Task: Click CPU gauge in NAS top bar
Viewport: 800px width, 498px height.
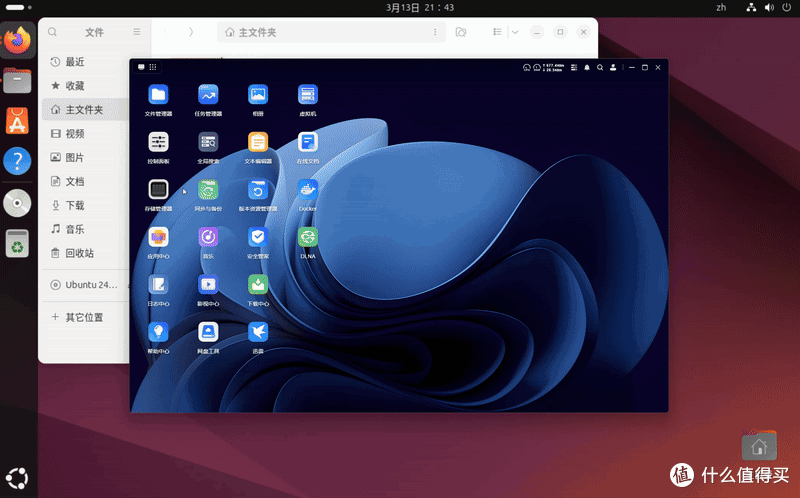Action: click(527, 67)
